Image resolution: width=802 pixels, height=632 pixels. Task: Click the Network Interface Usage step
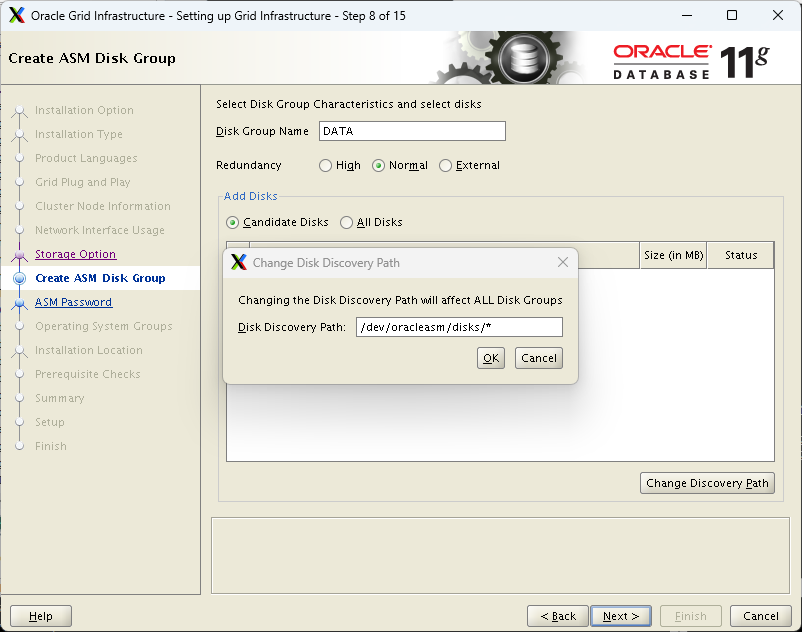coord(100,230)
